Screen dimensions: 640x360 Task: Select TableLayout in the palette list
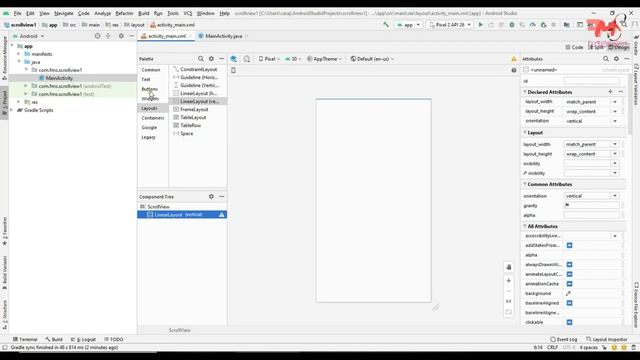(193, 118)
